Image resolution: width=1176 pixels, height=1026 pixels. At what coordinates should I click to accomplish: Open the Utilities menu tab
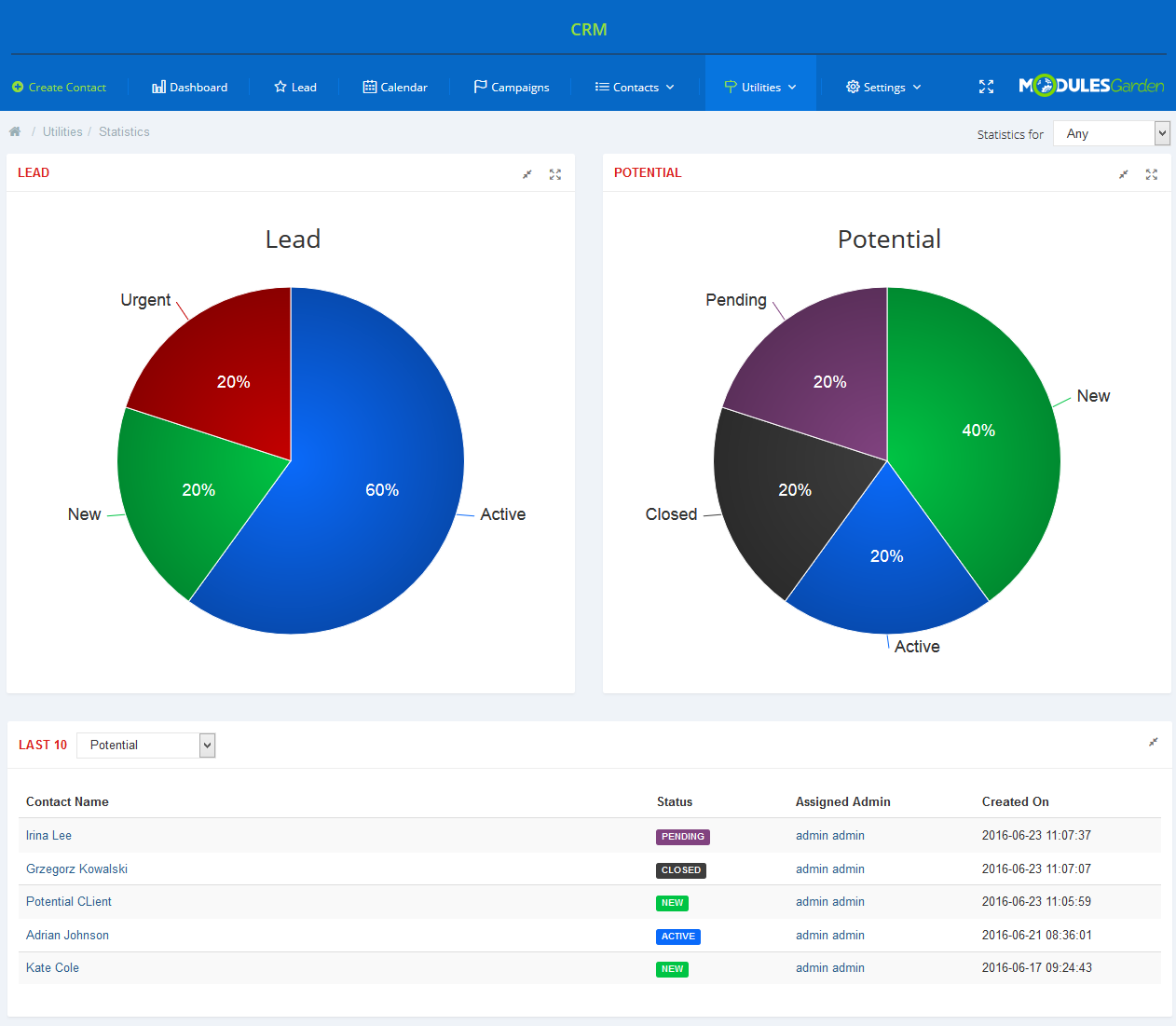760,83
